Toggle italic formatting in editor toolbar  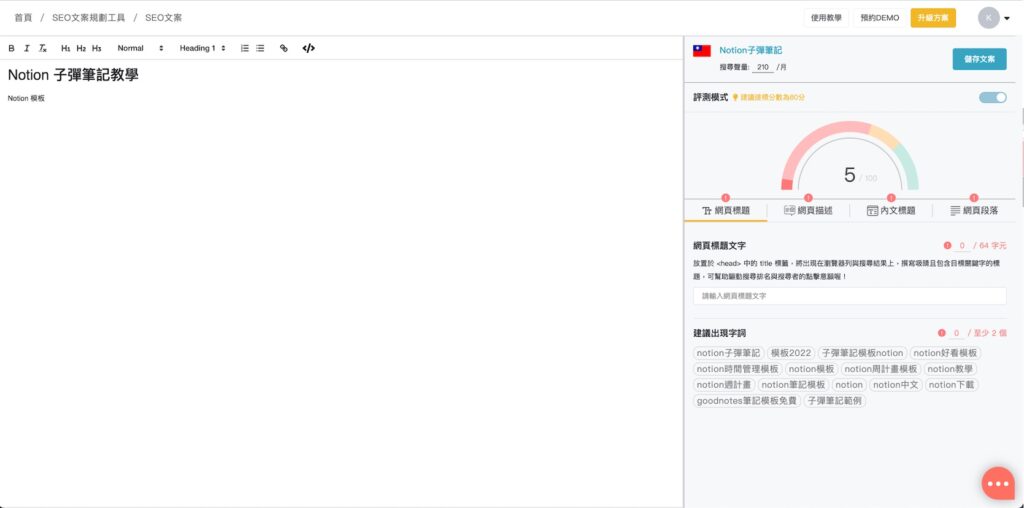click(27, 48)
